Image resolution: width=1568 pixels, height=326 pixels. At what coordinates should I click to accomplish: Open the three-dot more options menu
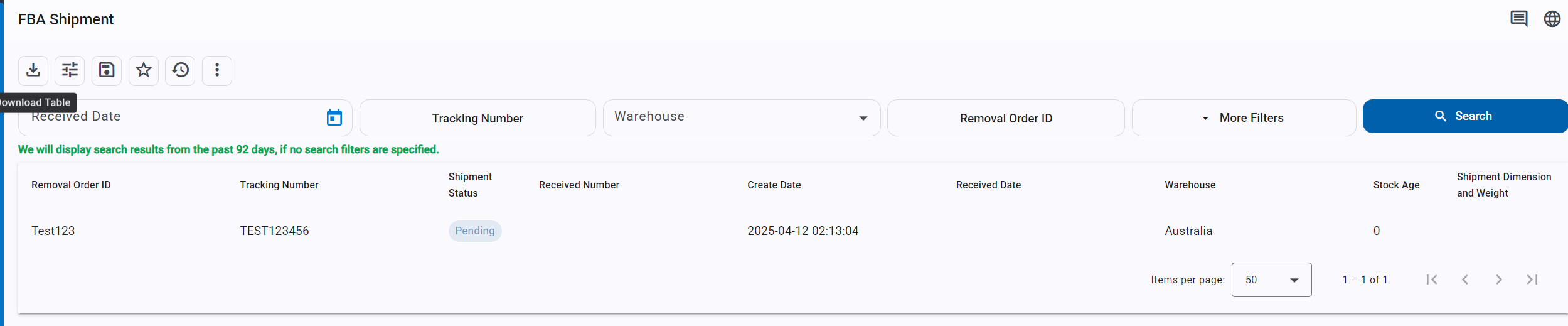(217, 70)
